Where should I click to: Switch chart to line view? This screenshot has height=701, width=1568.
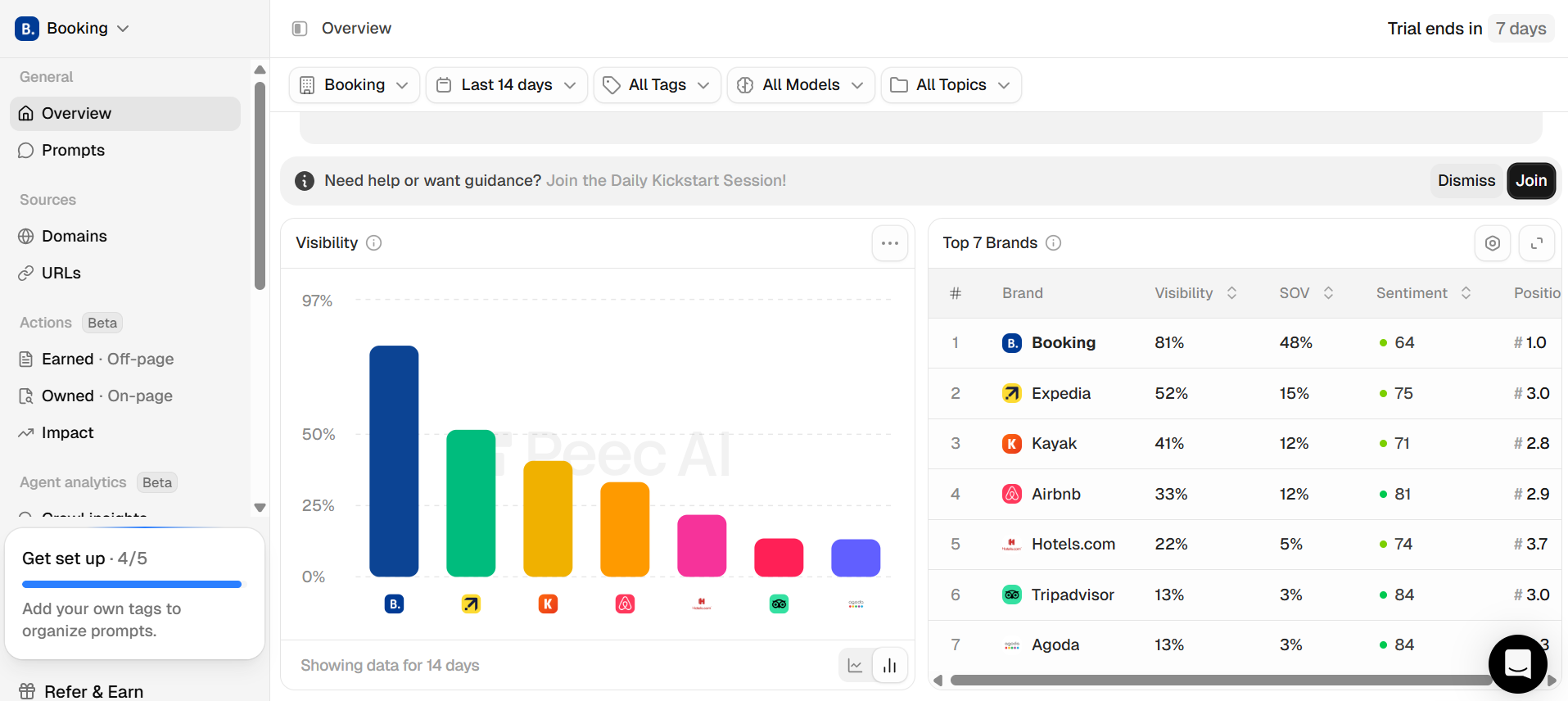pos(855,665)
